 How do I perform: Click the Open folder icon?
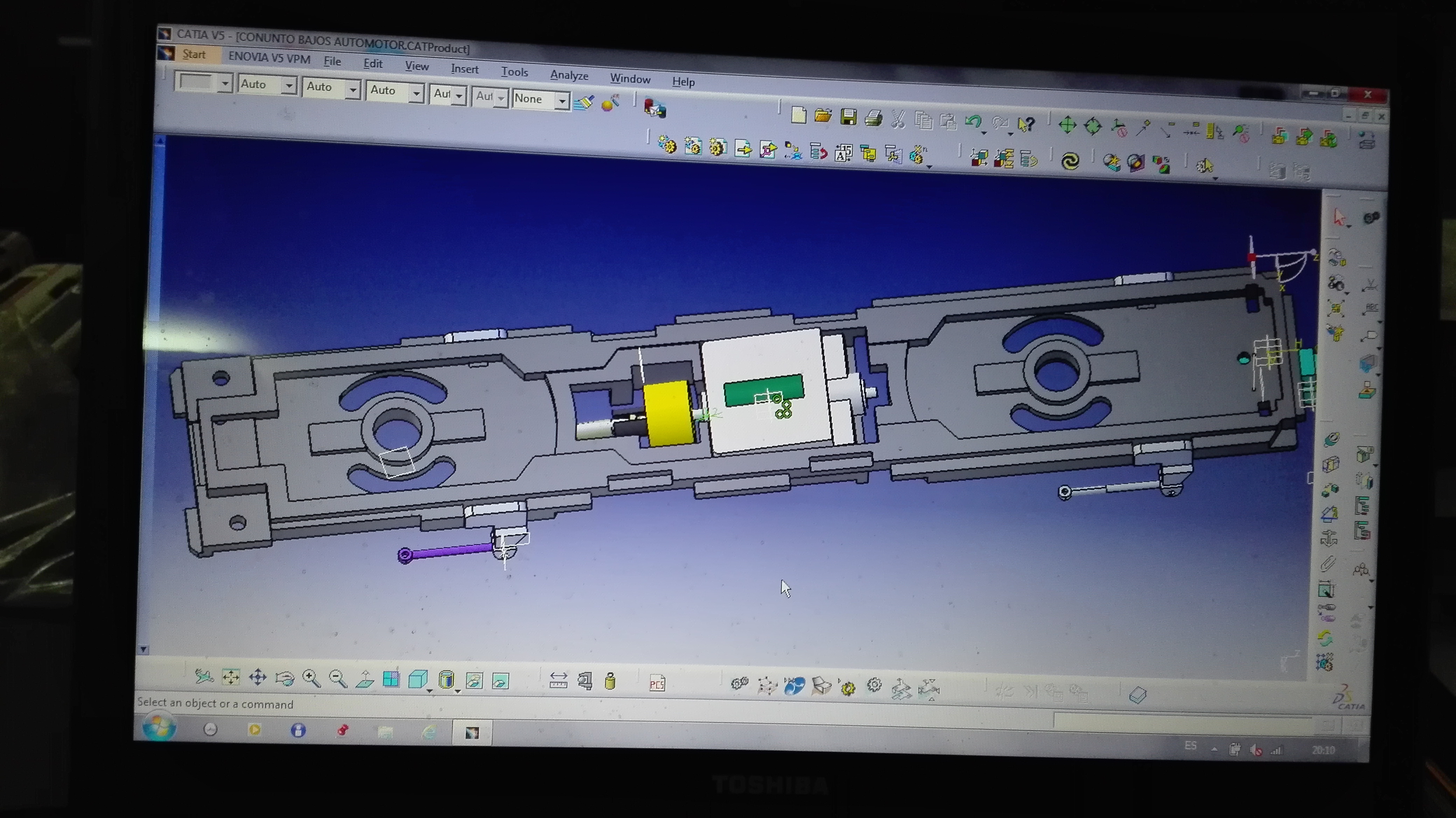823,116
